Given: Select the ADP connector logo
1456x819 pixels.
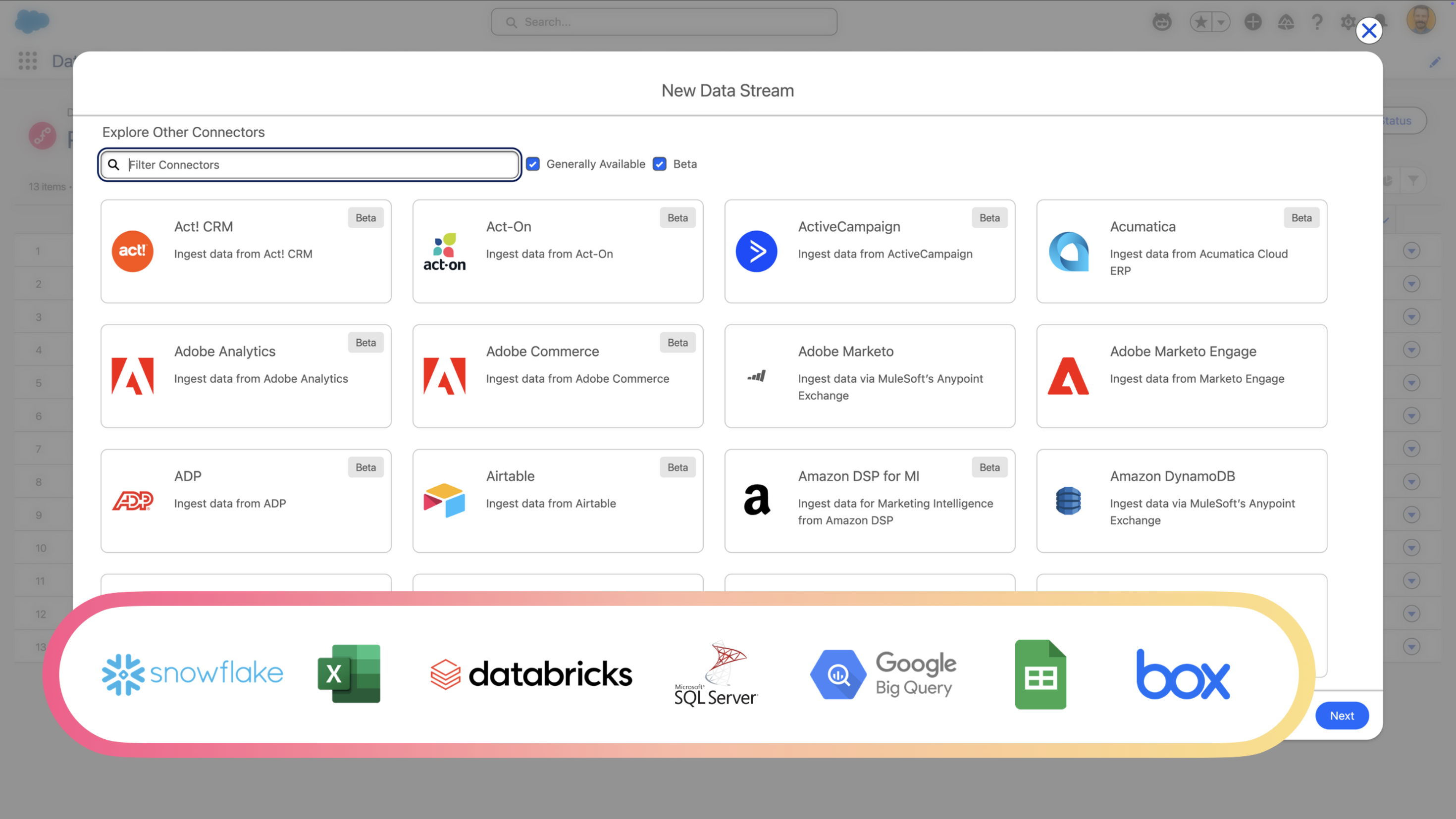Looking at the screenshot, I should click(x=132, y=501).
